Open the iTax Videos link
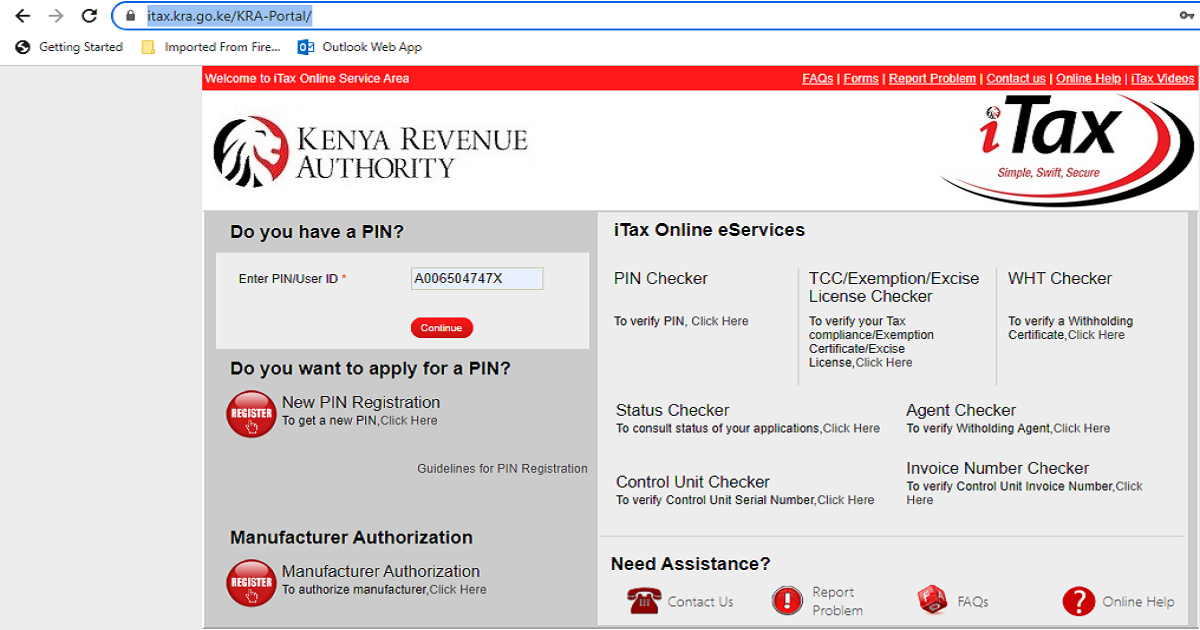This screenshot has width=1200, height=630. tap(1163, 79)
